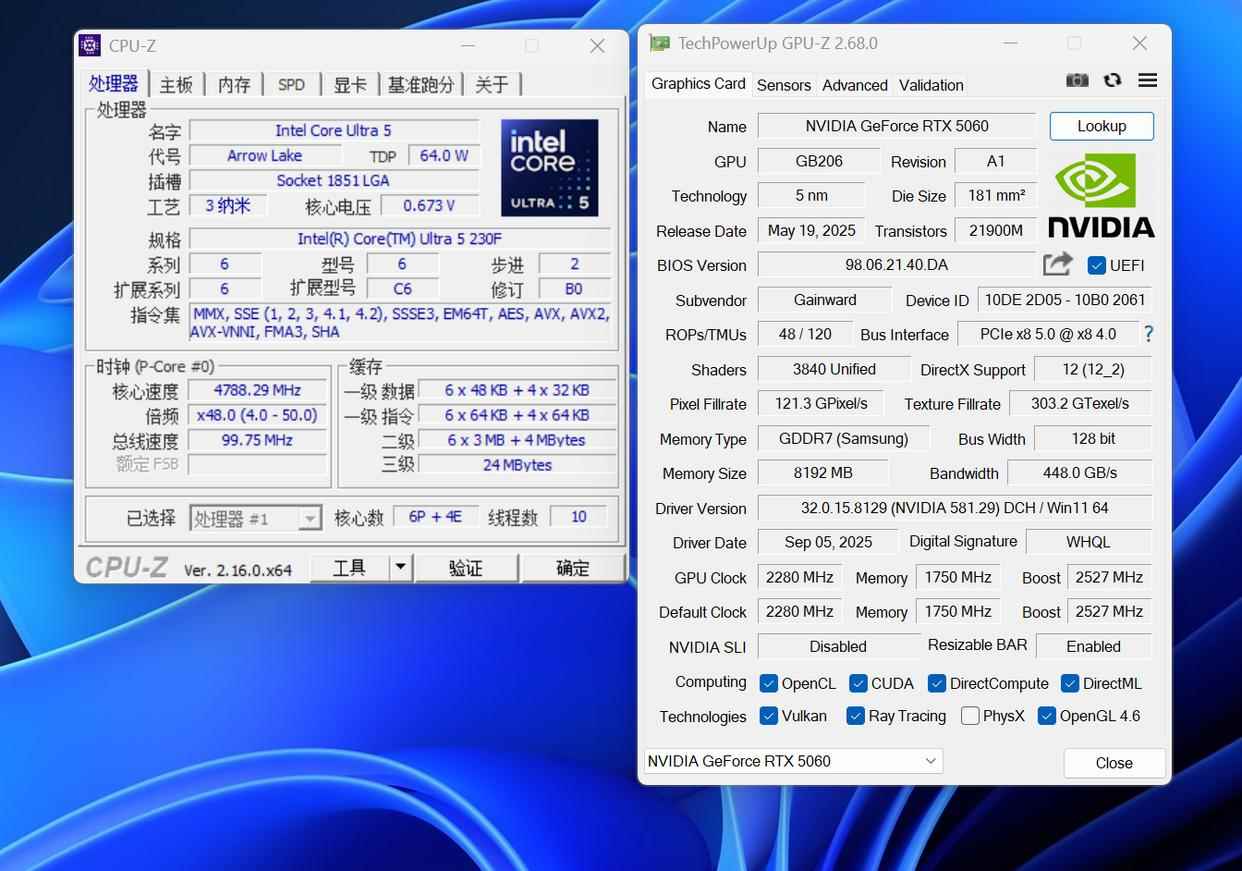
Task: Switch to the Sensors tab in GPU-Z
Action: pyautogui.click(x=784, y=85)
